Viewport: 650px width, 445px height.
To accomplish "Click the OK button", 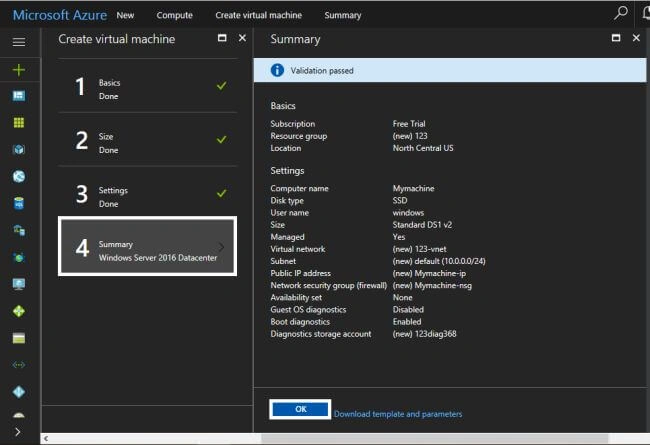I will [x=300, y=409].
